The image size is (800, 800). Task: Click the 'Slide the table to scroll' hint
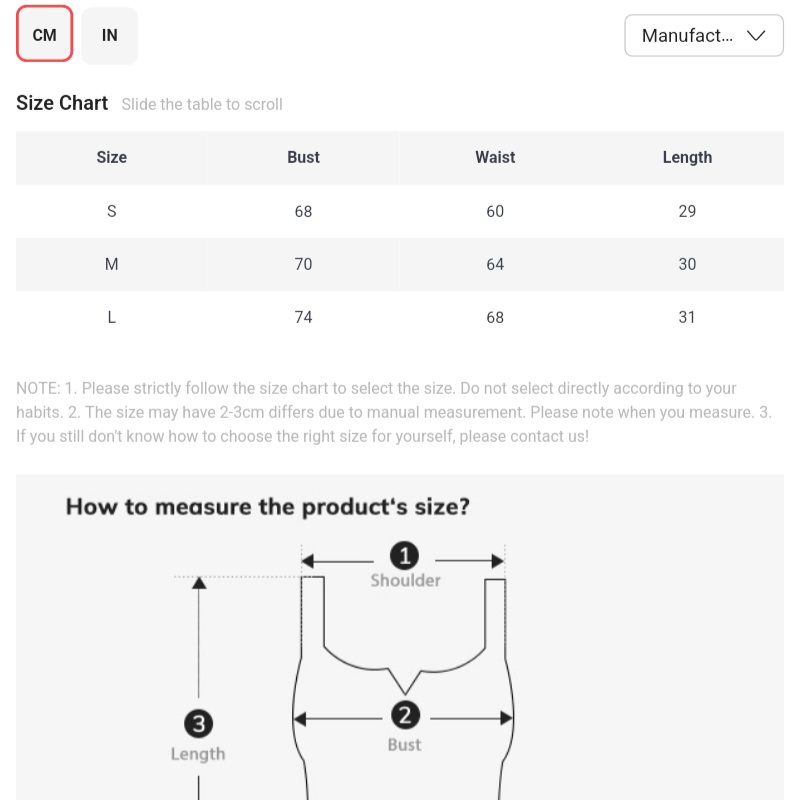(202, 104)
